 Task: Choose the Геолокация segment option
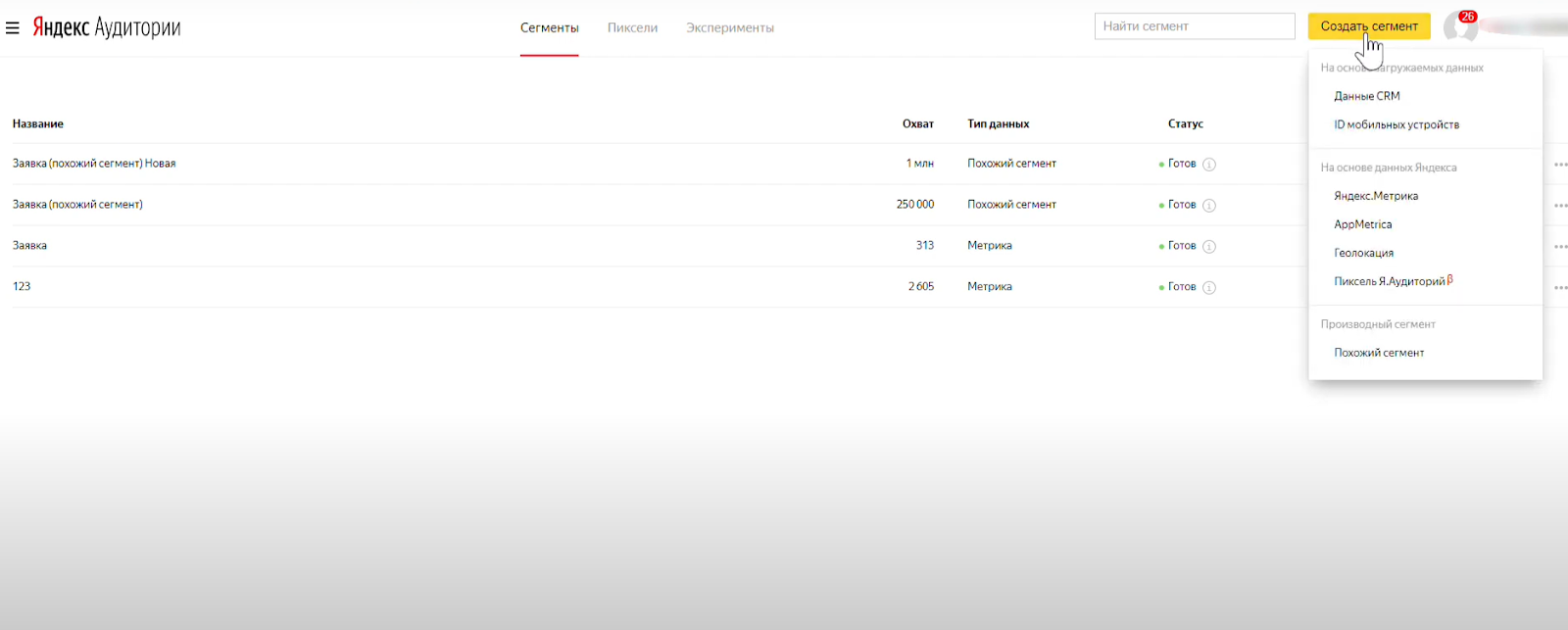[1363, 253]
